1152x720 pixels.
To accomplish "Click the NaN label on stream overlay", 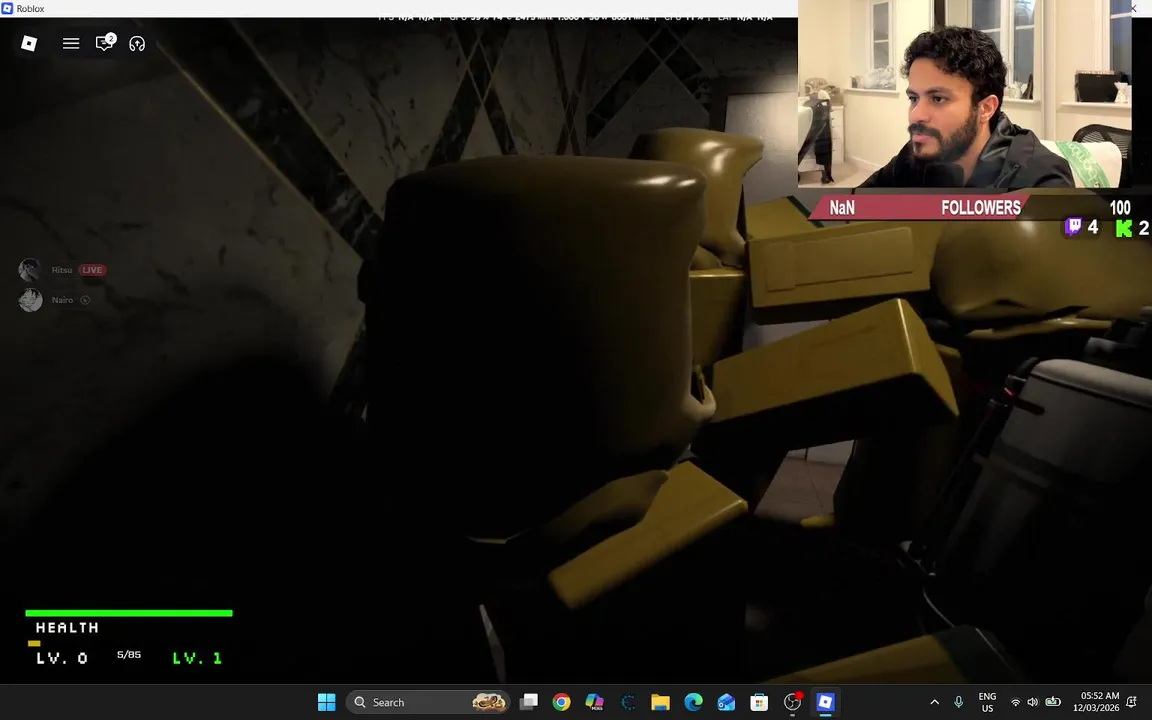I will click(842, 208).
